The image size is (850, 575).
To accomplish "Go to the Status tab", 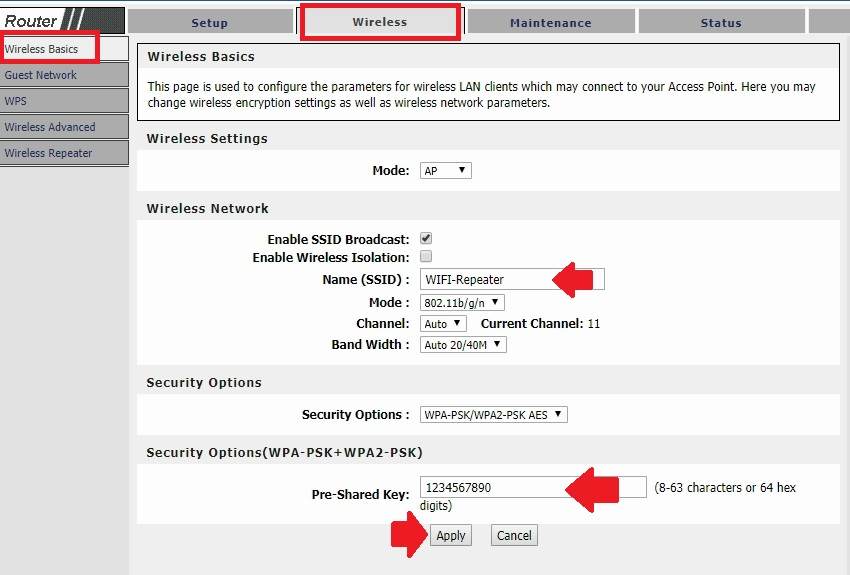I will [x=721, y=22].
